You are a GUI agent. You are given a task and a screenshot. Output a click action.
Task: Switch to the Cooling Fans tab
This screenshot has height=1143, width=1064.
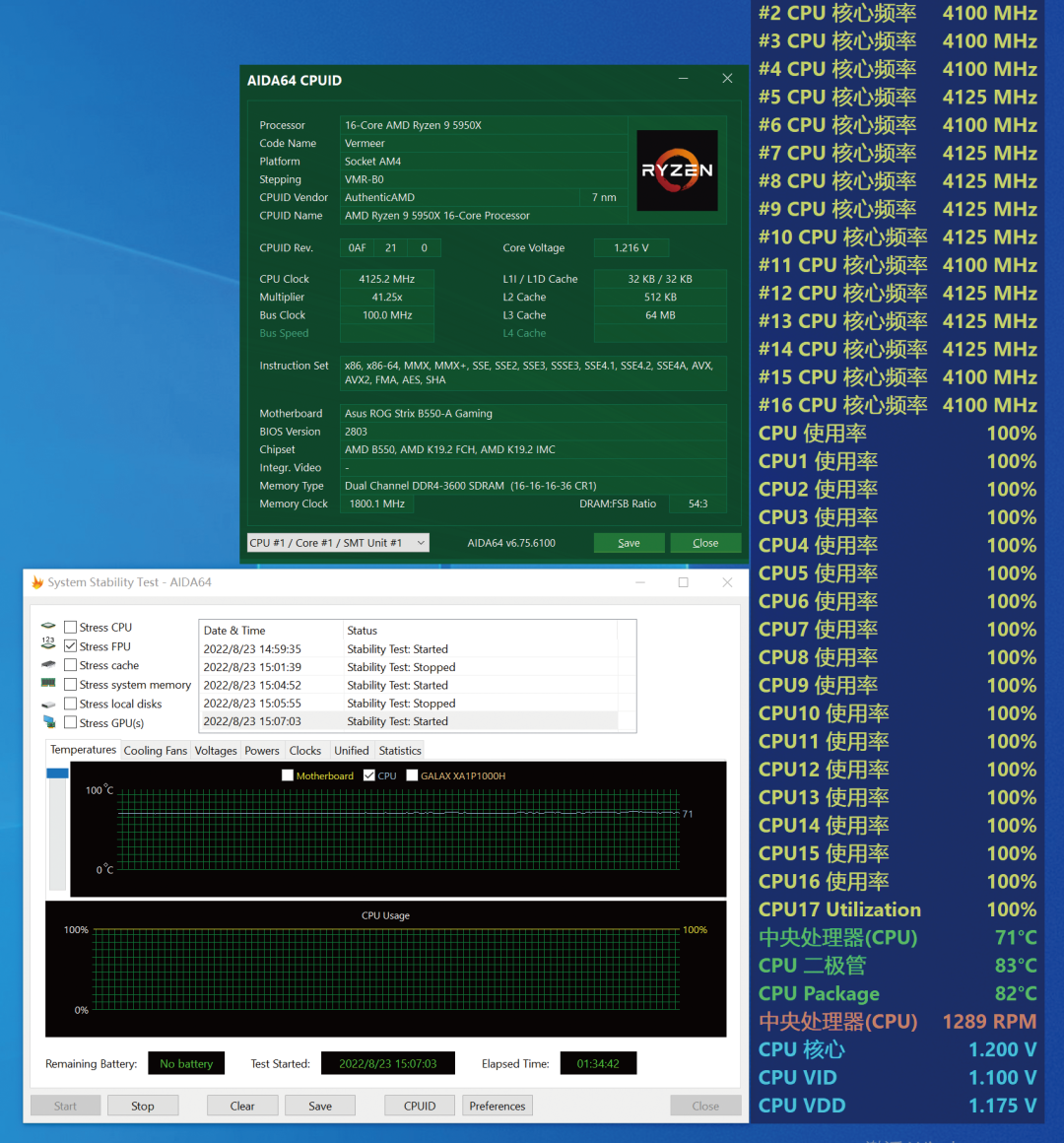tap(155, 751)
